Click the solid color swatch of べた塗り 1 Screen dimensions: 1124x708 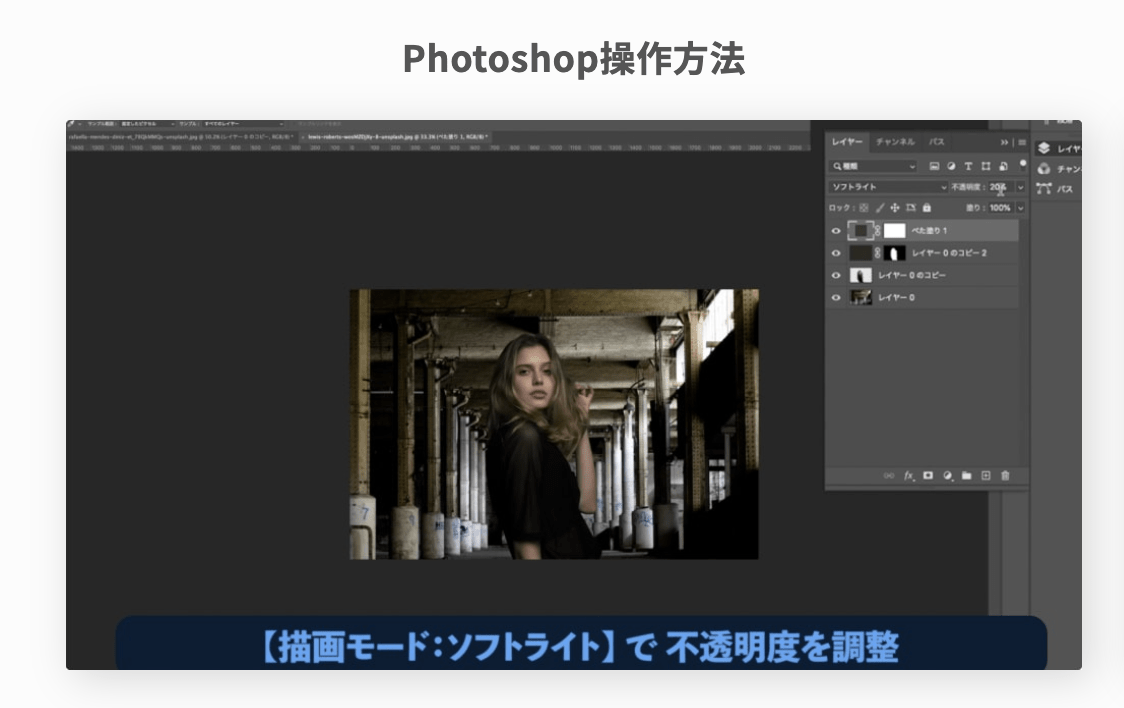click(x=860, y=231)
